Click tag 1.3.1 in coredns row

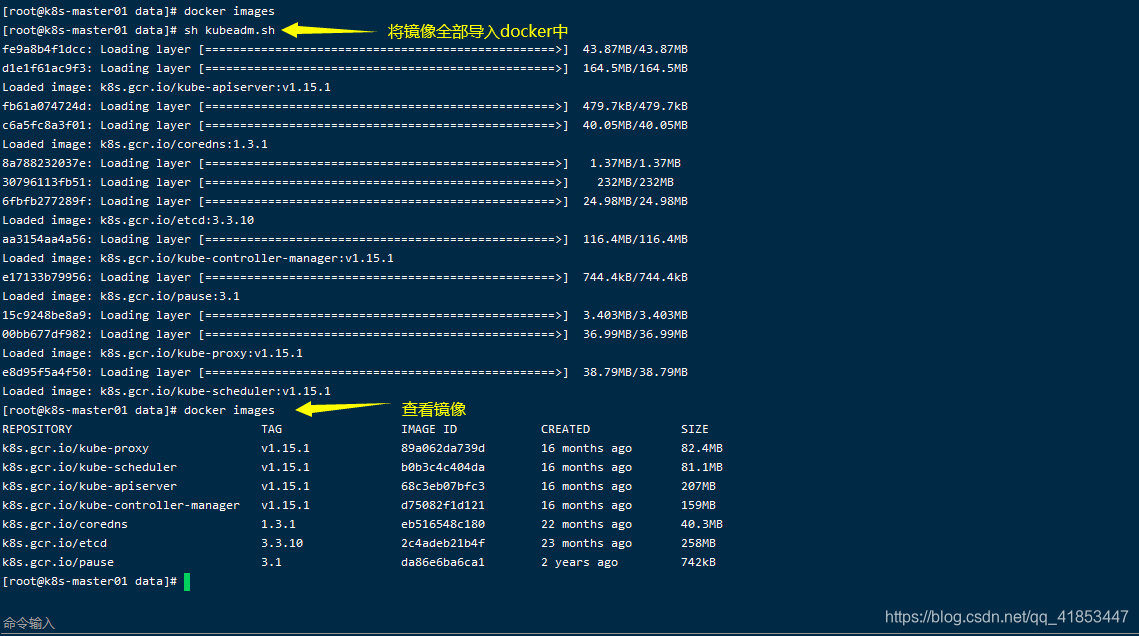(x=278, y=524)
